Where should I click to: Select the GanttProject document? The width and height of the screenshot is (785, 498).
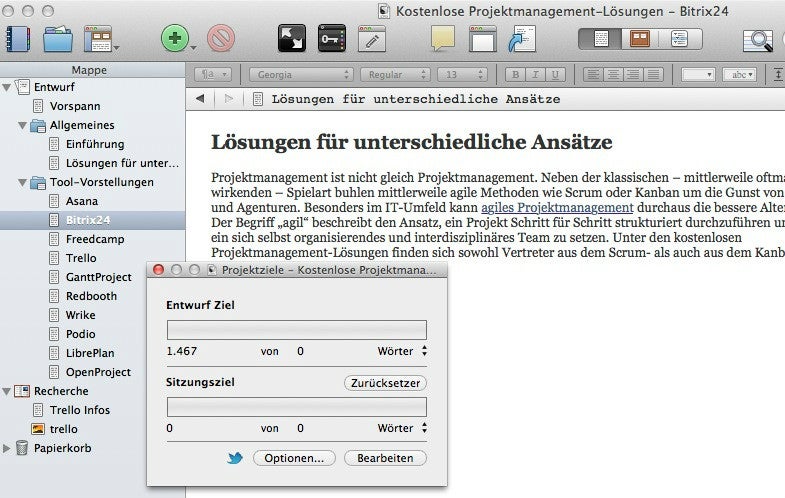click(x=99, y=277)
